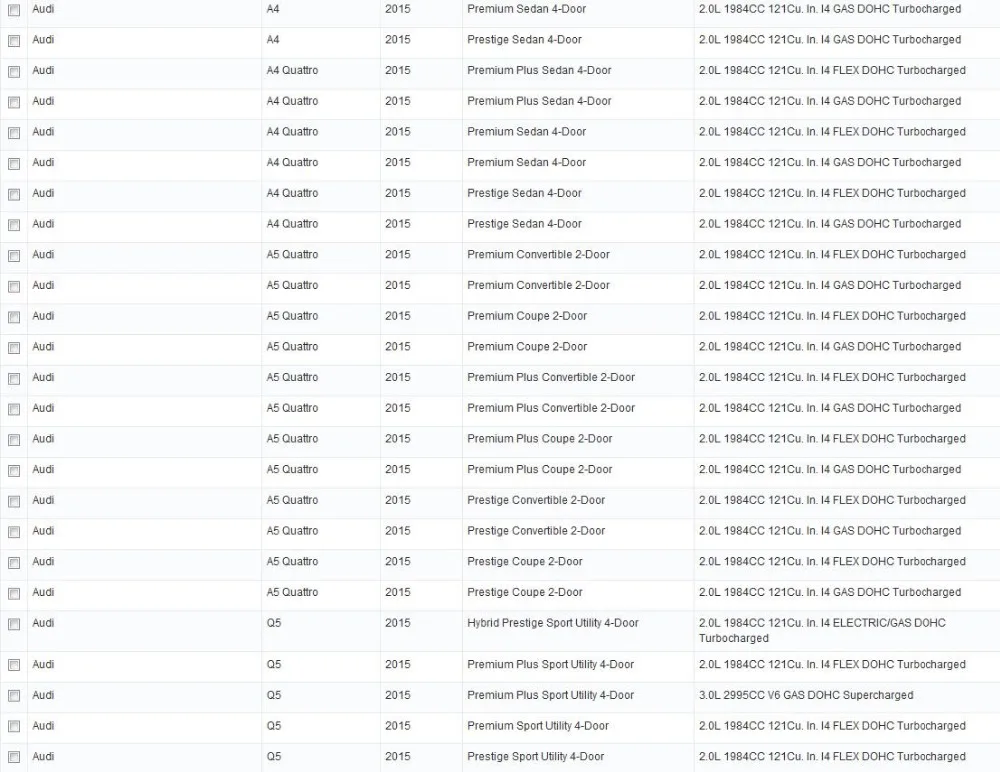The width and height of the screenshot is (1000, 772).
Task: Enable checkbox for A5 Premium Coupe GAS
Action: tap(14, 348)
